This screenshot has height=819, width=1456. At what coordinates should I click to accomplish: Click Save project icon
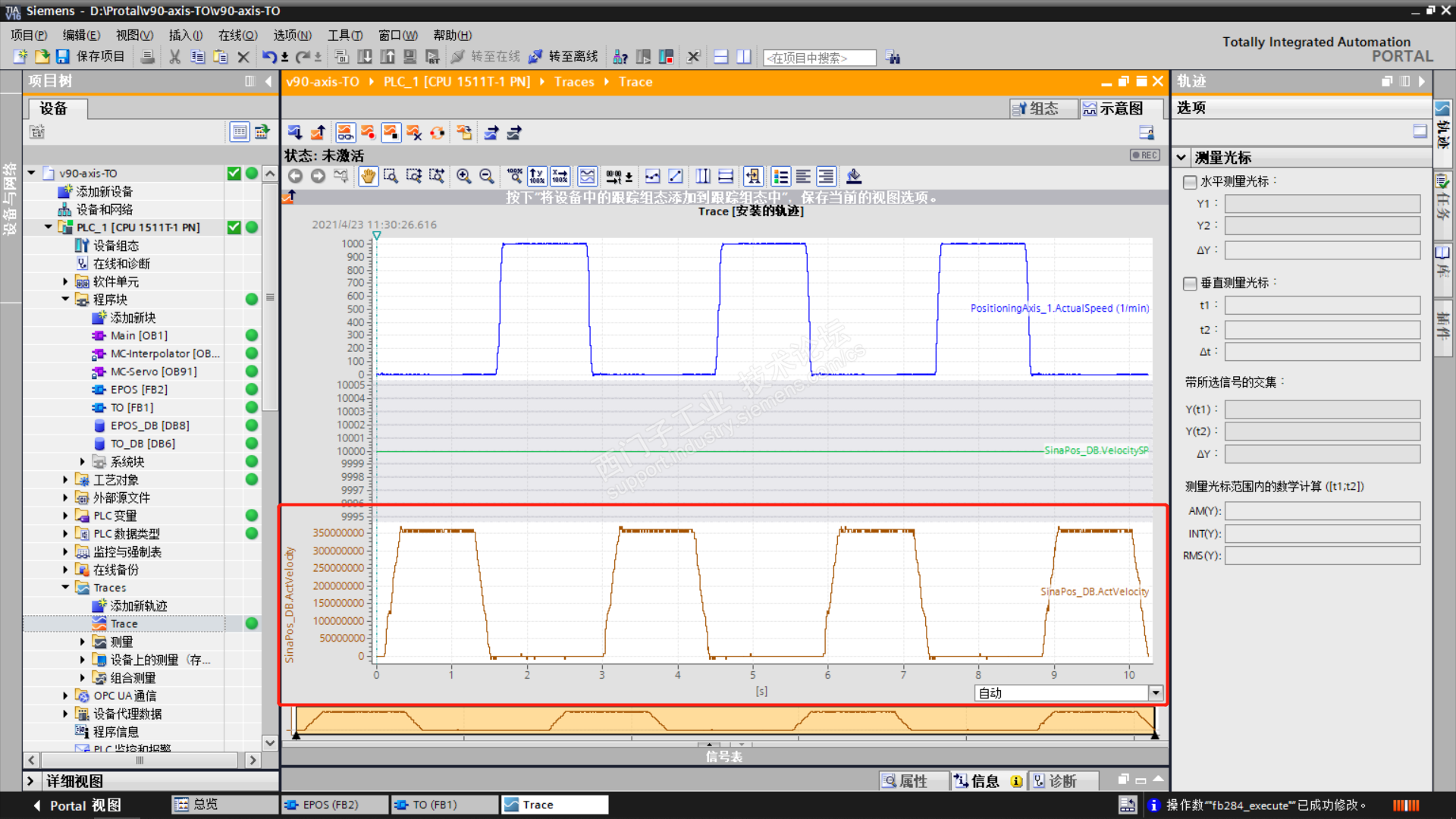pyautogui.click(x=63, y=57)
